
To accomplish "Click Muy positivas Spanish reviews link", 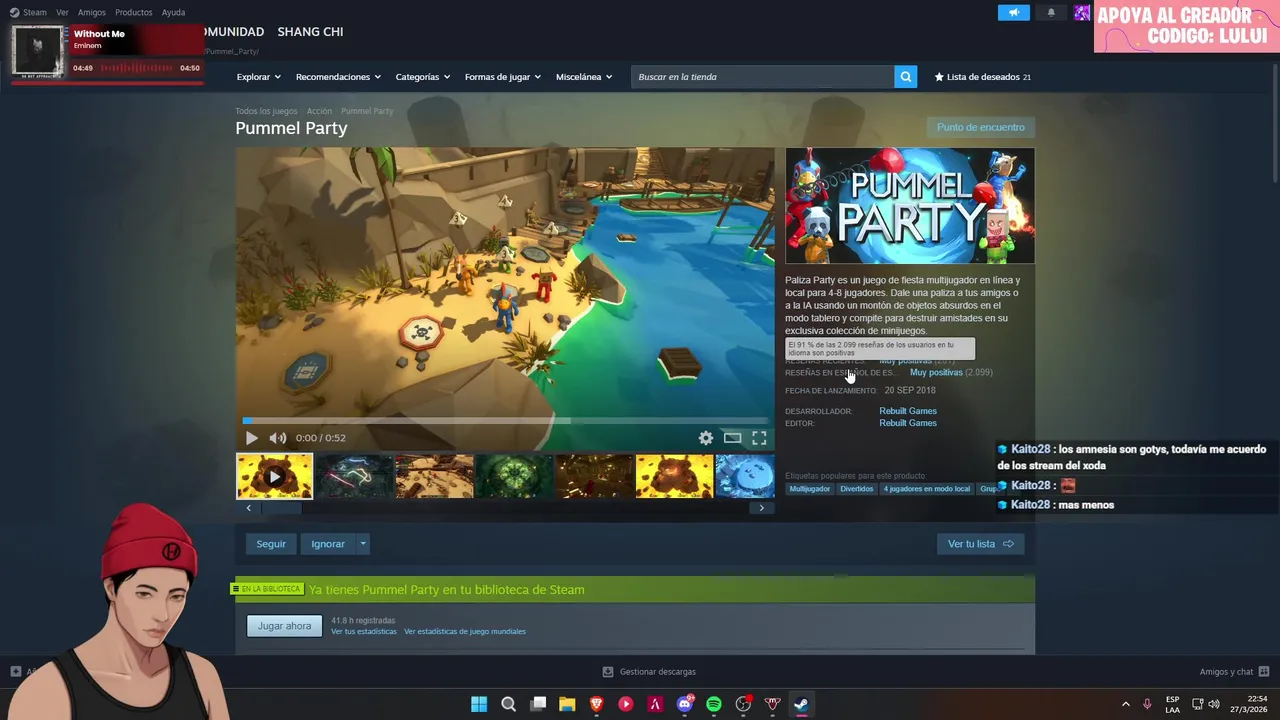I will (936, 372).
